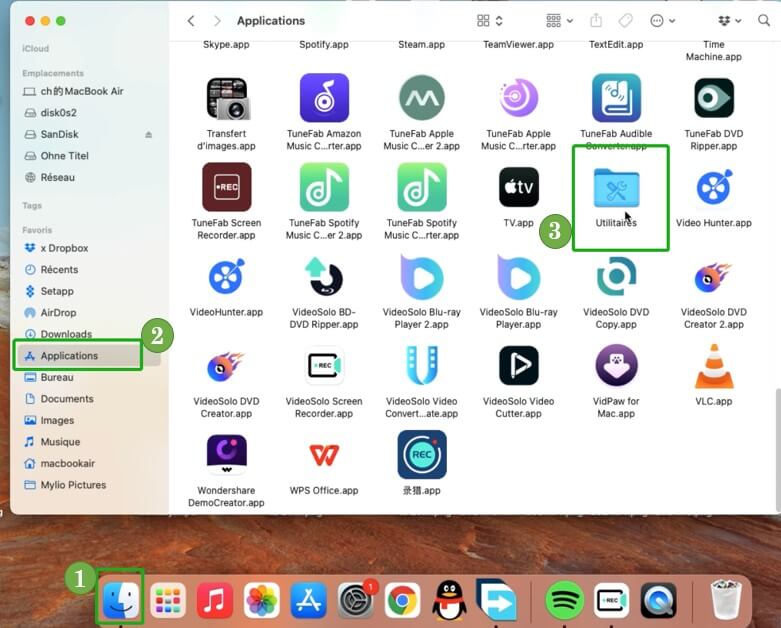Open Photos from the Dock
The height and width of the screenshot is (628, 781).
[x=261, y=601]
